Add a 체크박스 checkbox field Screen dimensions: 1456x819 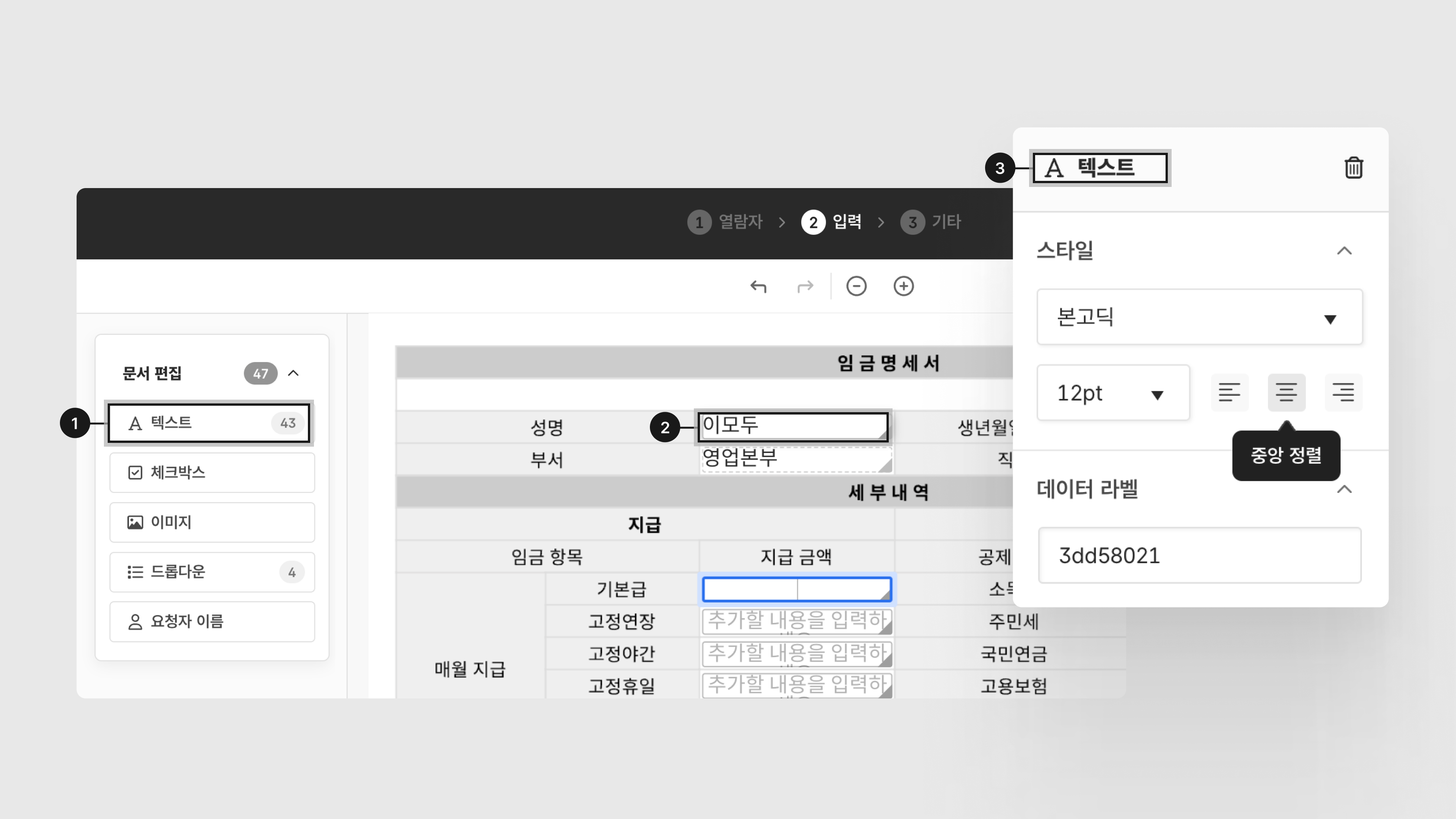coord(212,472)
